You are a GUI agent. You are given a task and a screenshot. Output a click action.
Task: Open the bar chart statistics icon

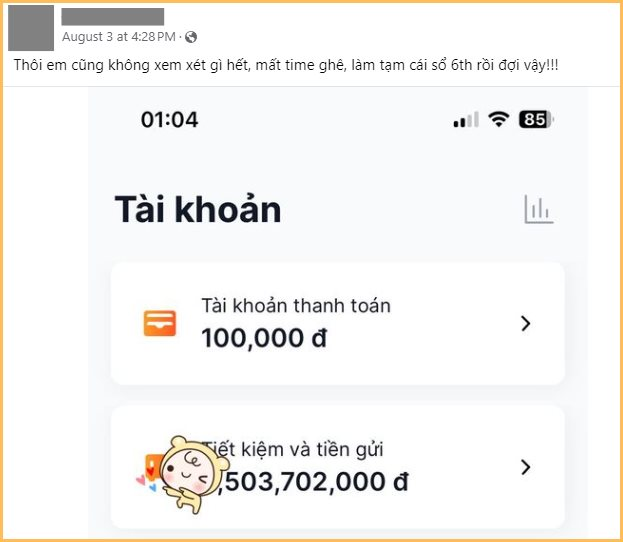tap(538, 209)
